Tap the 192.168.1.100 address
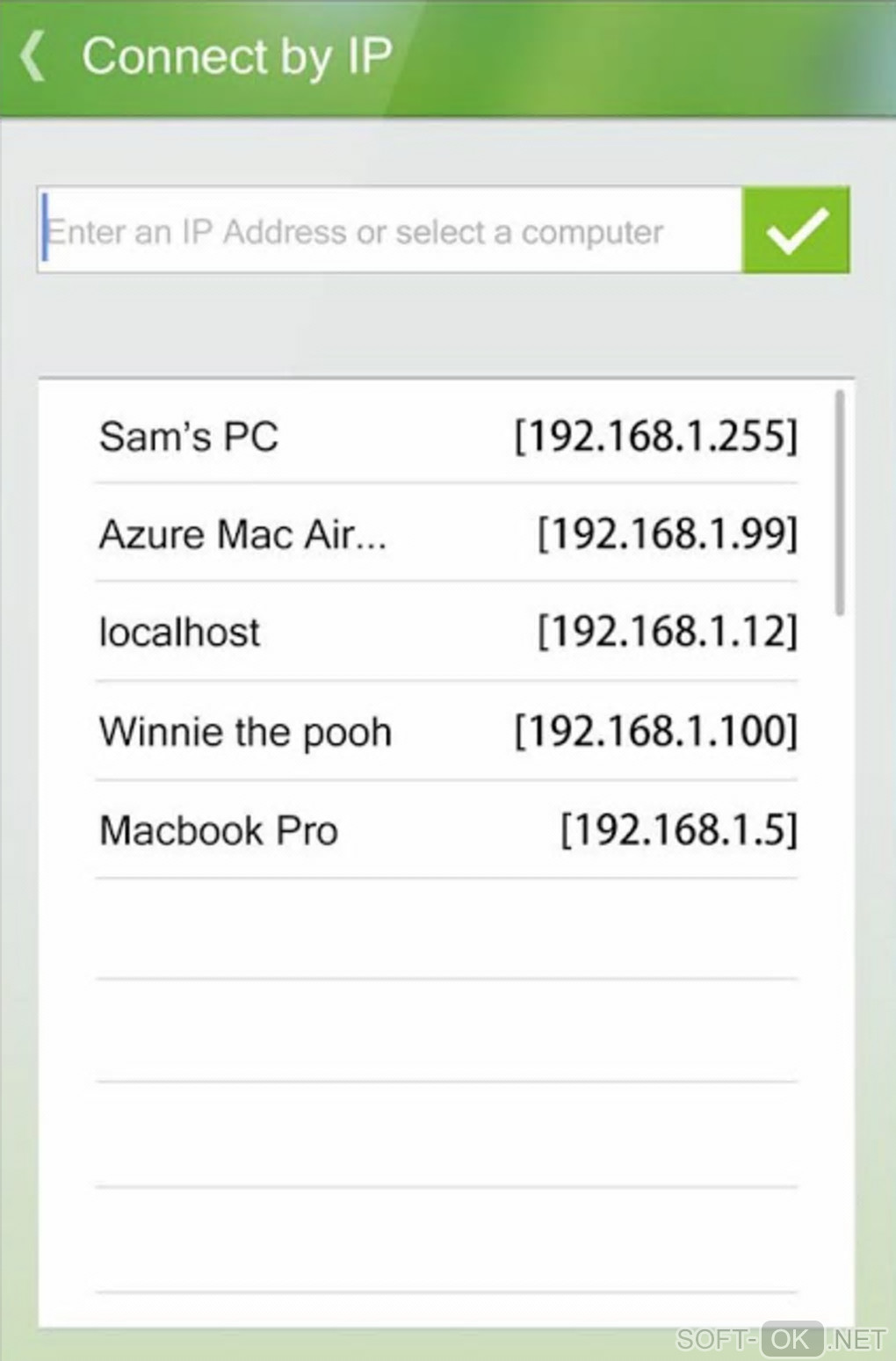Screen dimensions: 896x1361 [656, 732]
